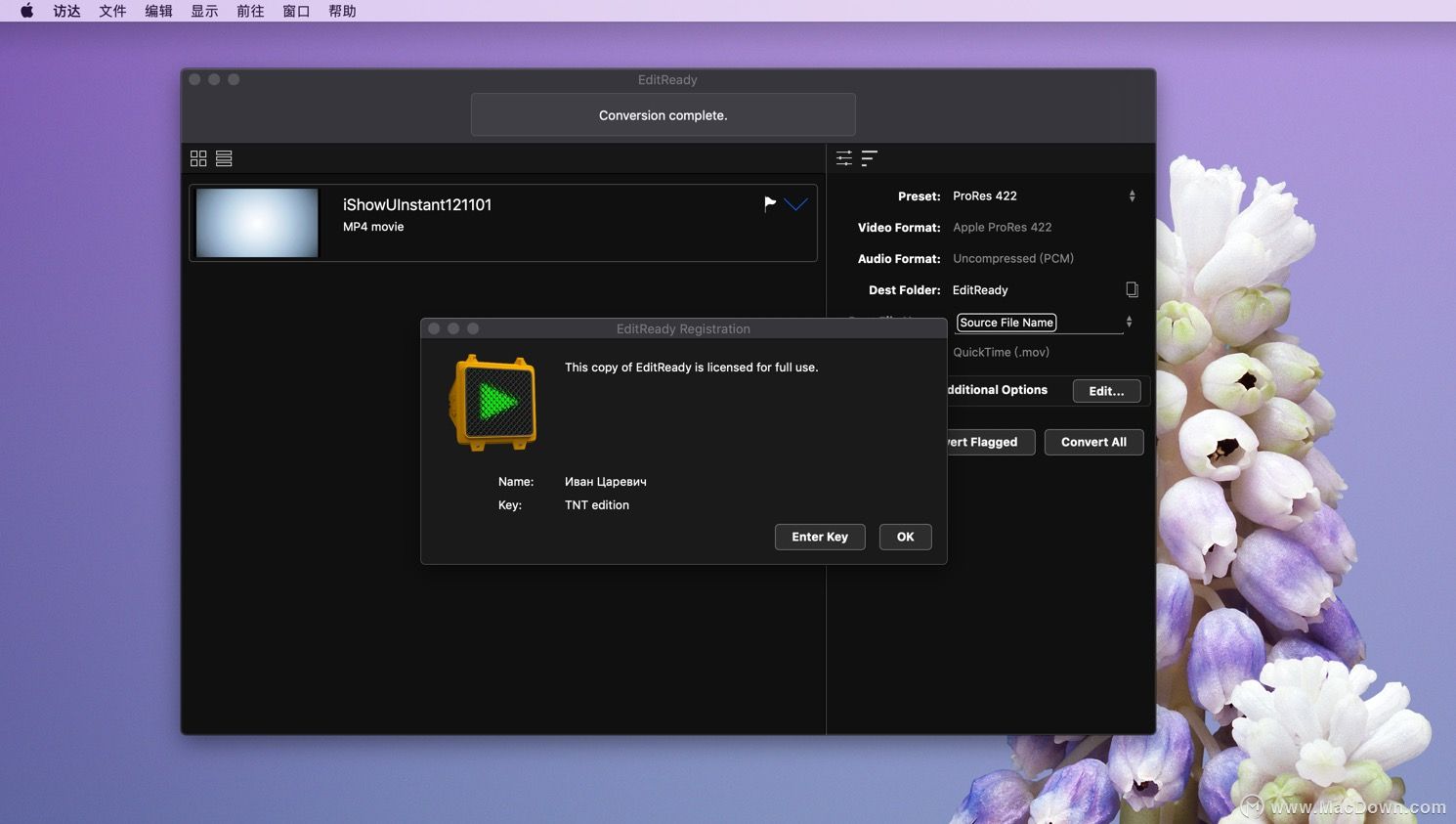Open the 文件 menu
This screenshot has width=1456, height=824.
tap(112, 11)
